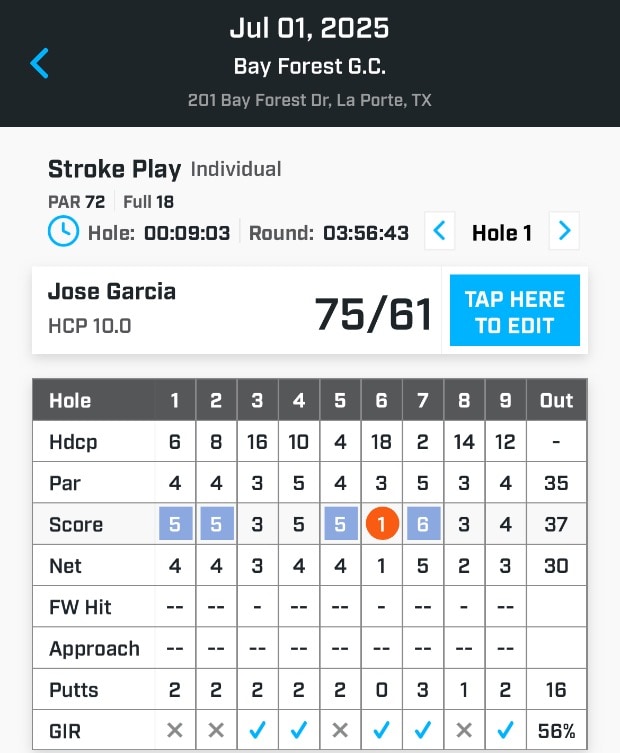The width and height of the screenshot is (620, 753).
Task: Select the Out column header
Action: [556, 400]
